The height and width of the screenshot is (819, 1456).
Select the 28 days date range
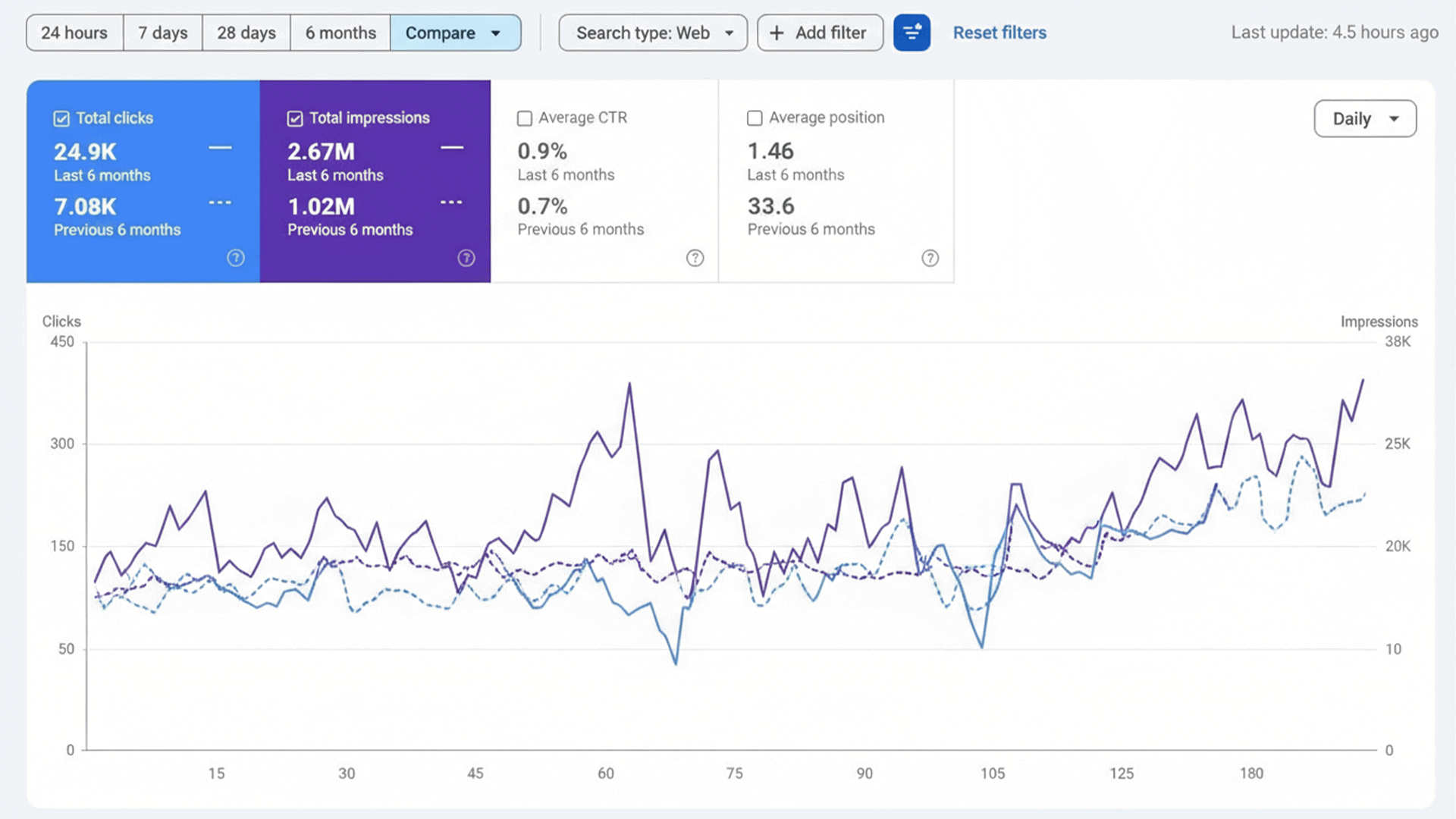246,33
